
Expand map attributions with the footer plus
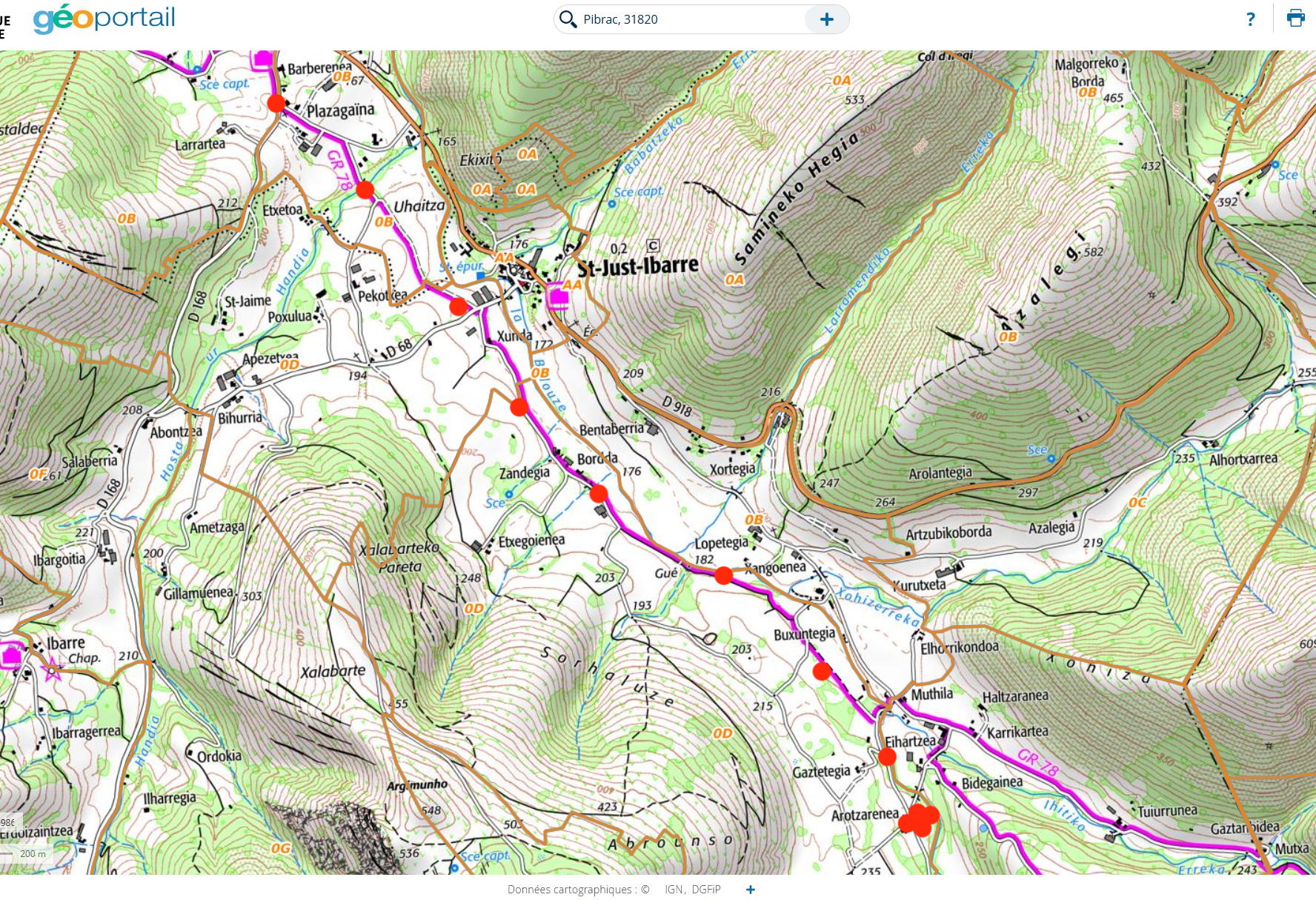[751, 890]
